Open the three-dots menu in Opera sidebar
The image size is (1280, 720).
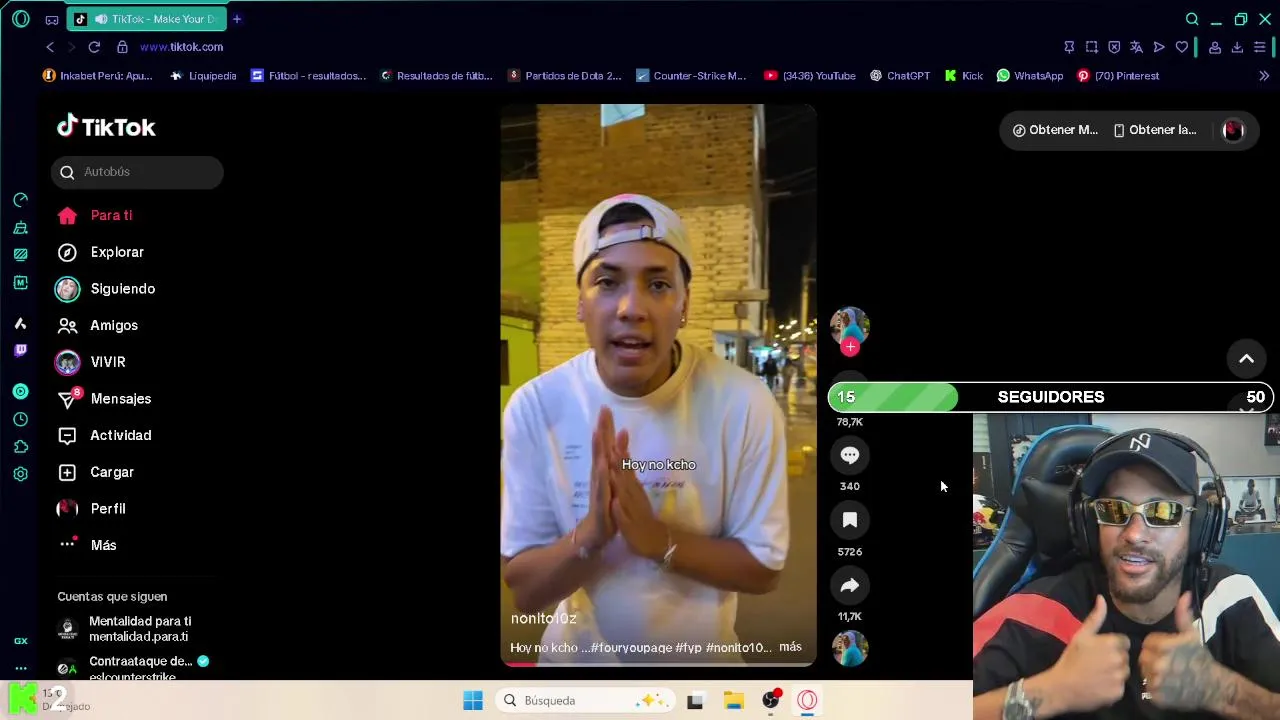tap(20, 668)
